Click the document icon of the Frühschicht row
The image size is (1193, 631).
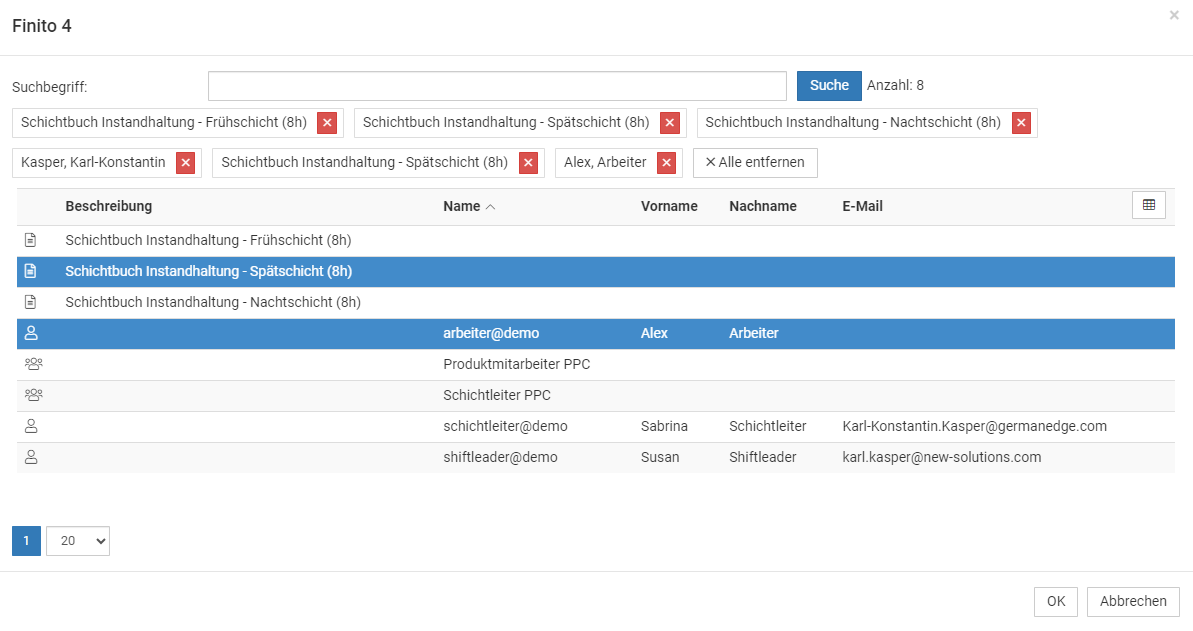coord(30,241)
